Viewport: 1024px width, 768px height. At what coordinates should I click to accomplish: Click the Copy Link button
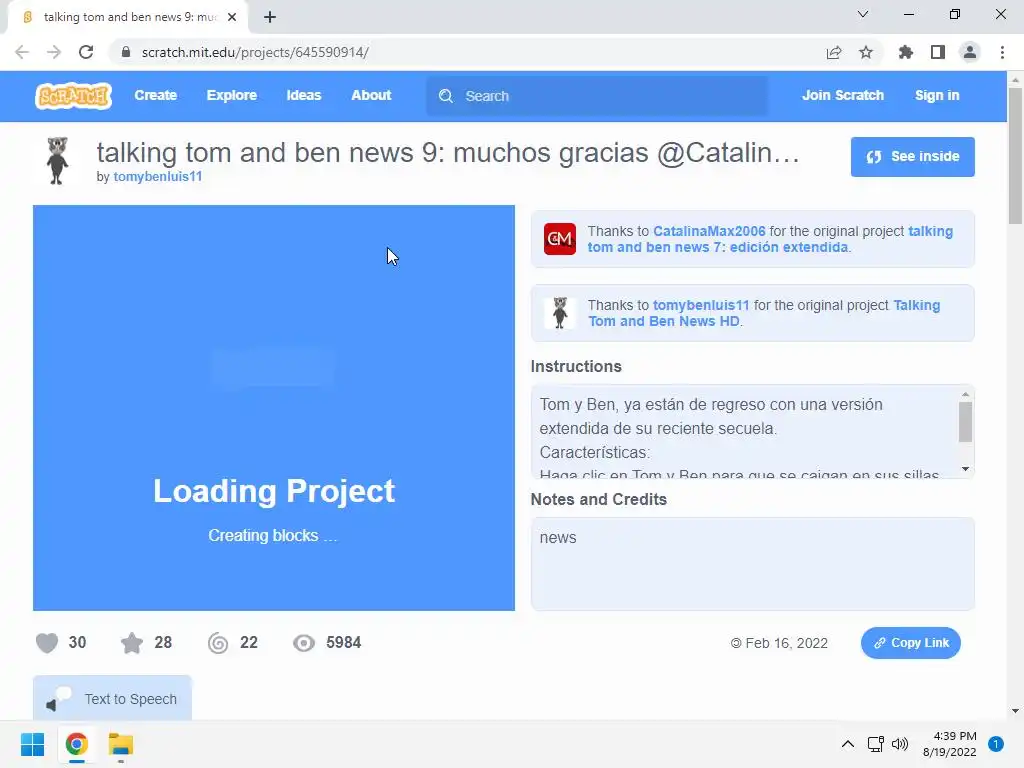click(910, 643)
